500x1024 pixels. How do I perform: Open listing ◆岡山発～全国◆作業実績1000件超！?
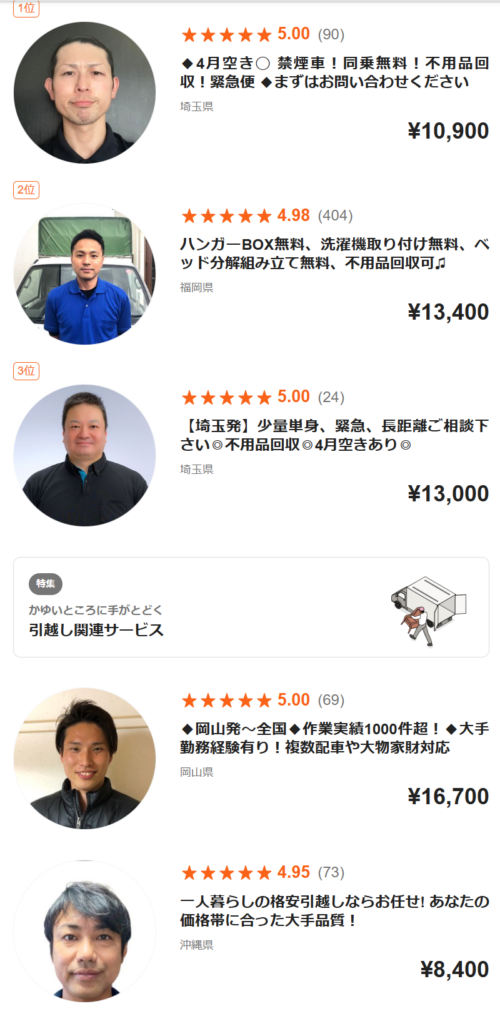click(335, 738)
